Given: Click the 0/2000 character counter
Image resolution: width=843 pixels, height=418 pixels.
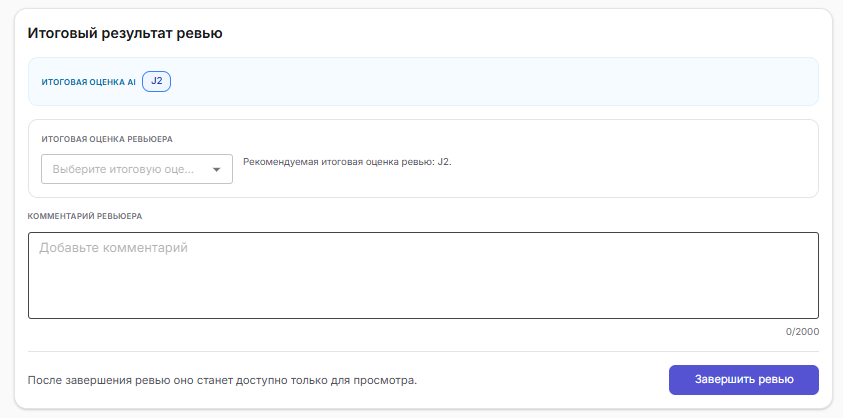Looking at the screenshot, I should coord(802,332).
